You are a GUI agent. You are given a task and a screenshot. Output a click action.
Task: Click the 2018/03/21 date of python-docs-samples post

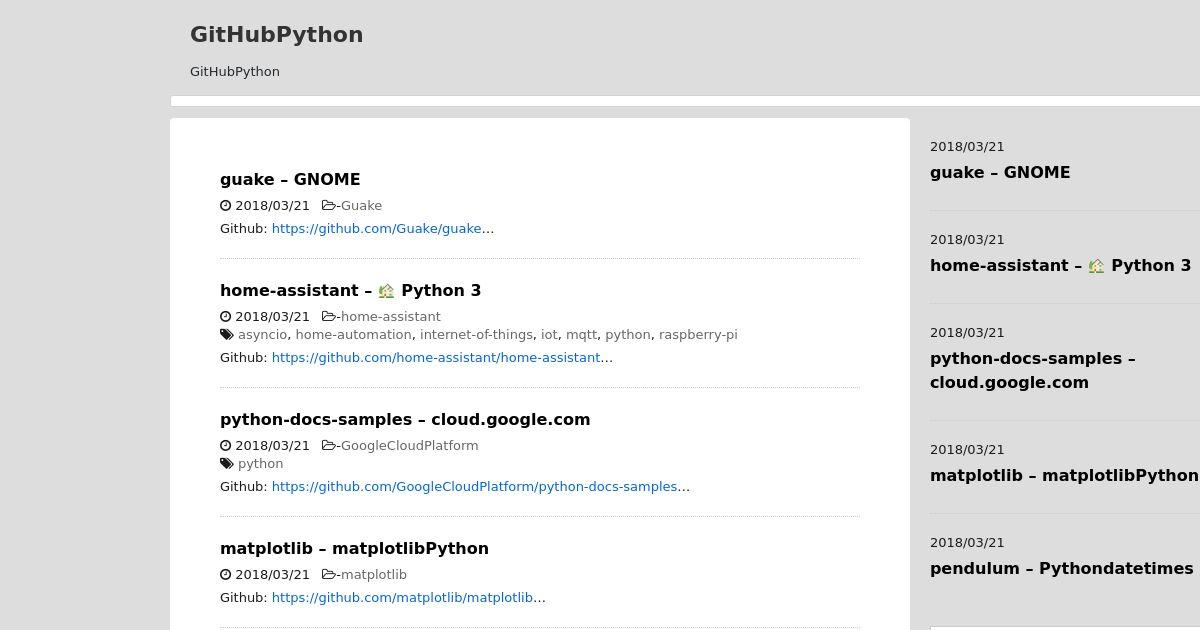tap(272, 446)
